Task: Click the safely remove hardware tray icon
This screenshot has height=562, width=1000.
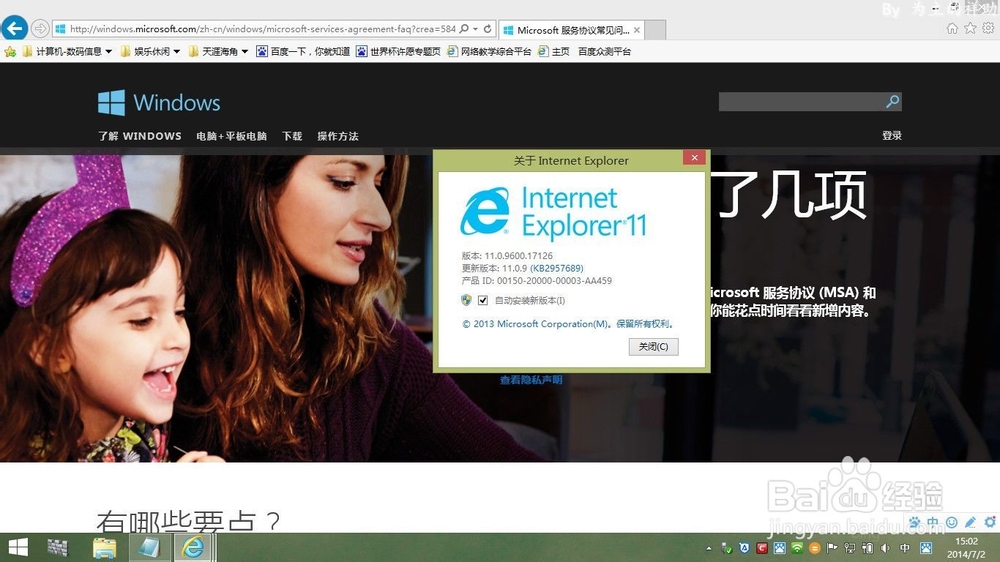Action: [726, 548]
